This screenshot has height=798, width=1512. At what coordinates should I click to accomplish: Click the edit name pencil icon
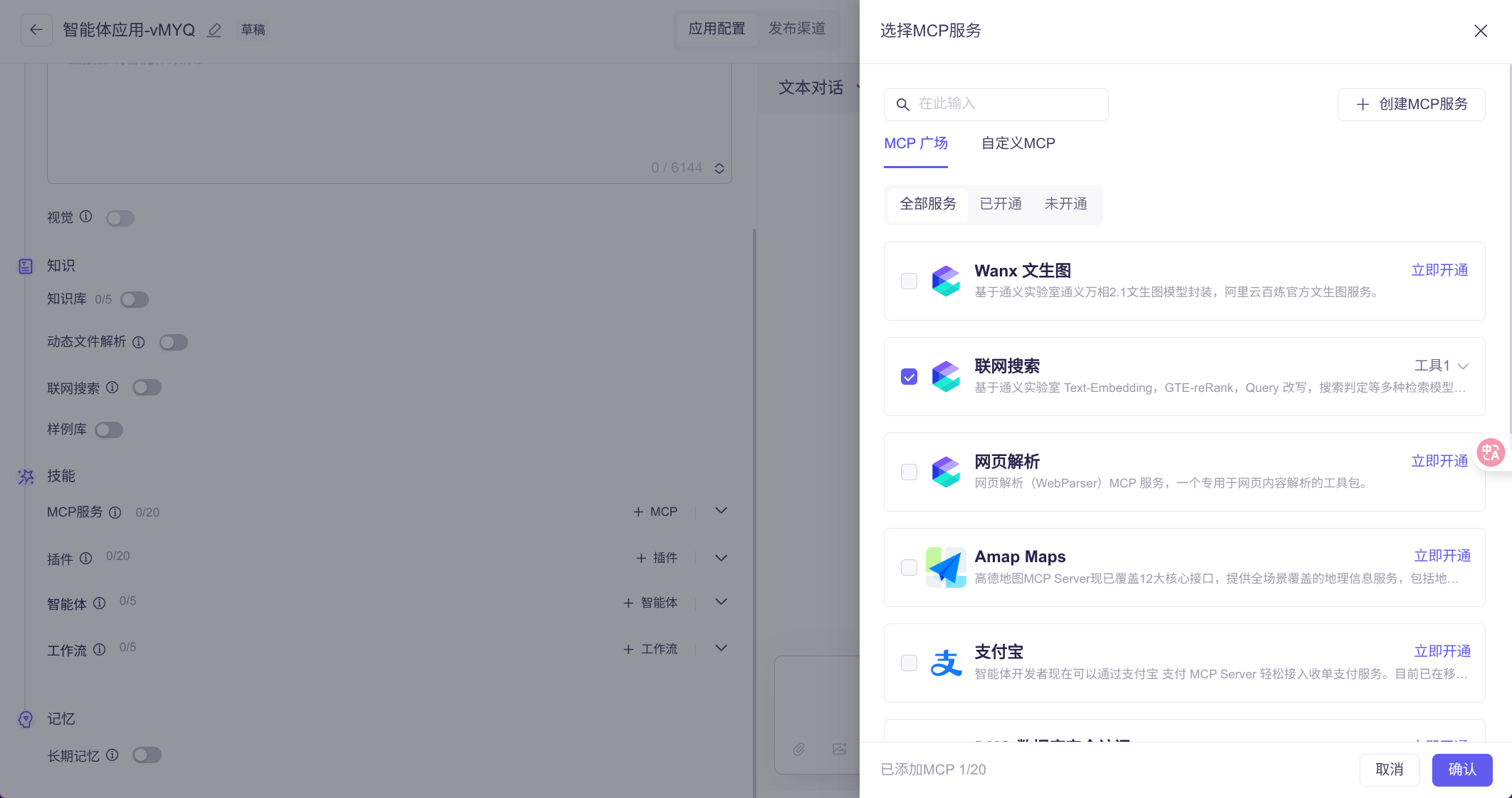pos(214,30)
